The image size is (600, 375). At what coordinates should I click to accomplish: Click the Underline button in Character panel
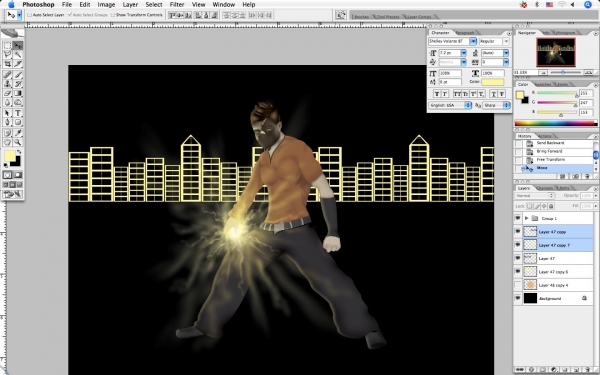494,94
